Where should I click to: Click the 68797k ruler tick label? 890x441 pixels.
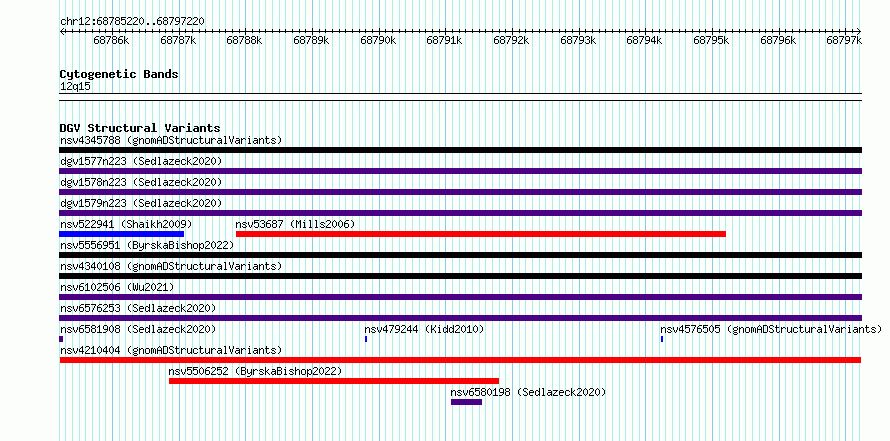pos(845,40)
